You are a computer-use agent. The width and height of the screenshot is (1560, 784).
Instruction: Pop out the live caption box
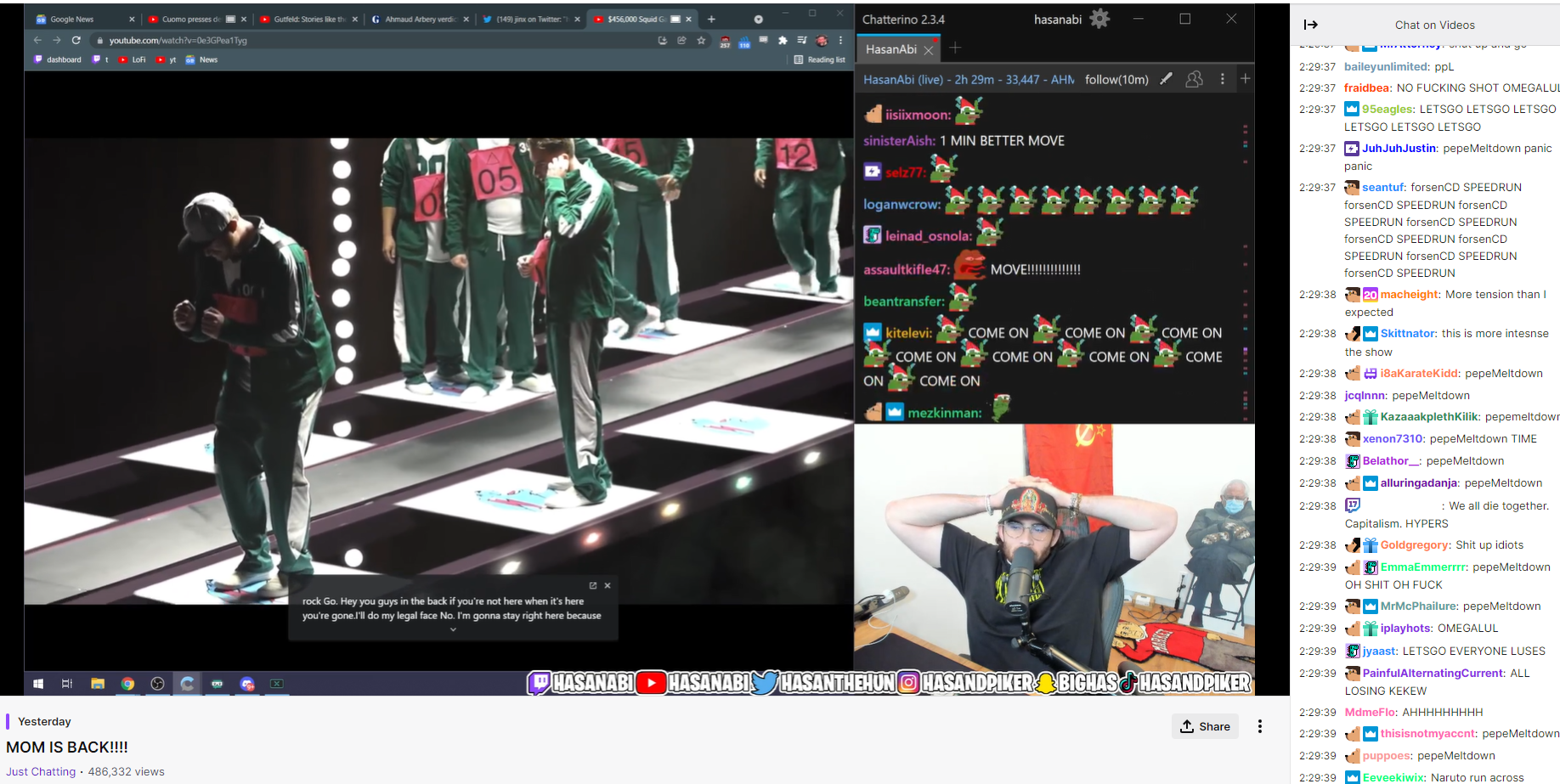point(593,585)
